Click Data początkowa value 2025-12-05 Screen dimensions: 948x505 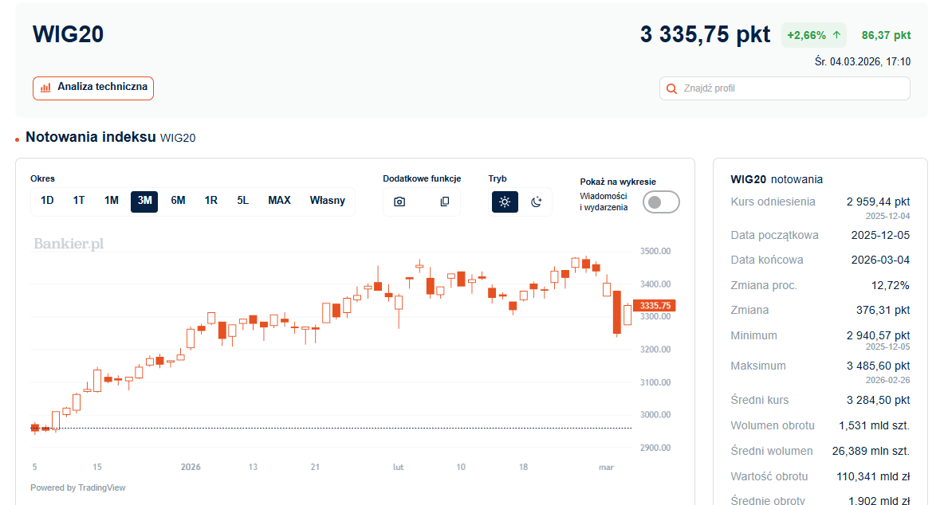coord(880,235)
